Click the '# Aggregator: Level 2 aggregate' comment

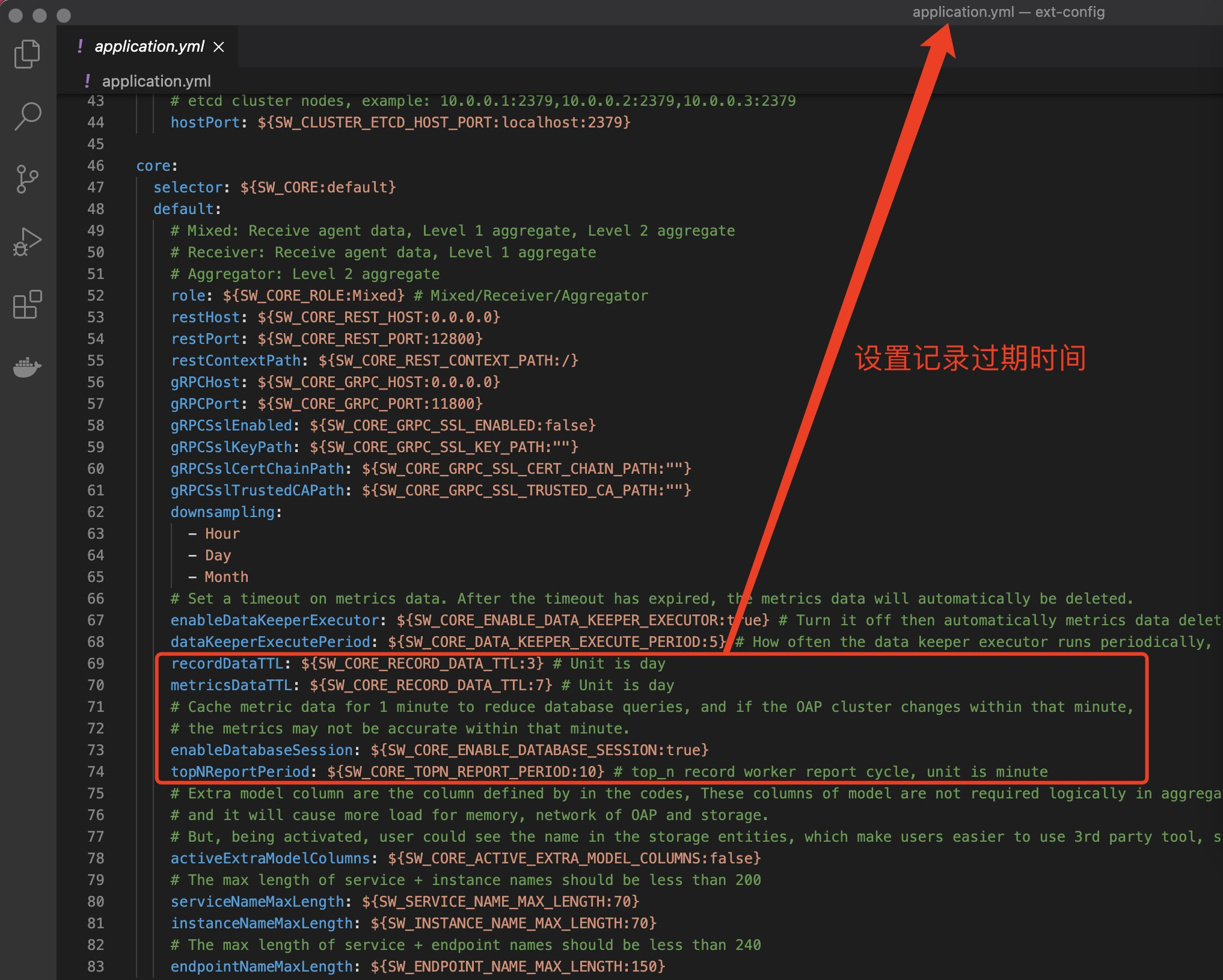coord(305,274)
